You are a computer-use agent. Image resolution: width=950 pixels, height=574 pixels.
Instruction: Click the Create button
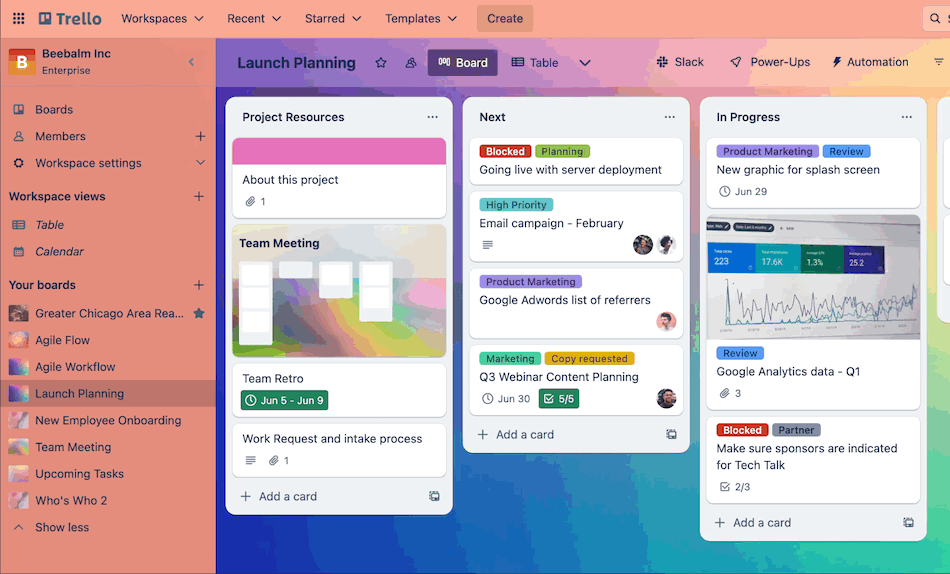(x=505, y=18)
